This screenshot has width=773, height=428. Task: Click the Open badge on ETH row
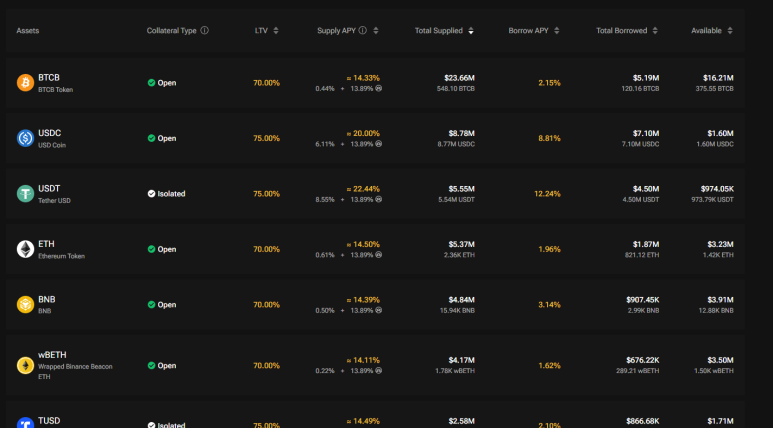click(x=162, y=249)
